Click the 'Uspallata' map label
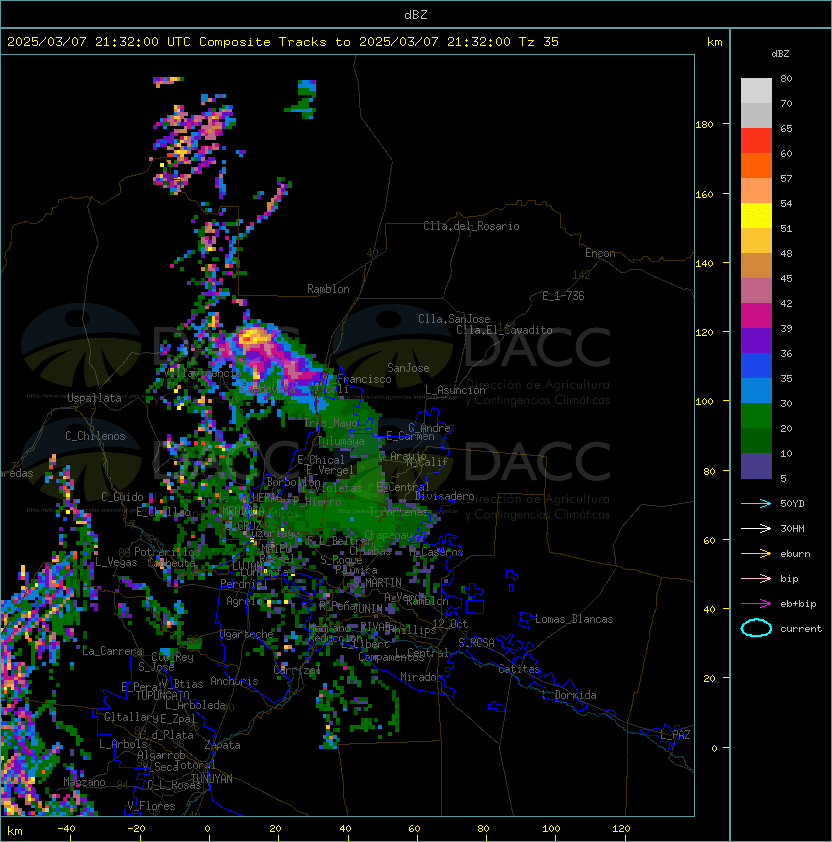 tap(94, 398)
